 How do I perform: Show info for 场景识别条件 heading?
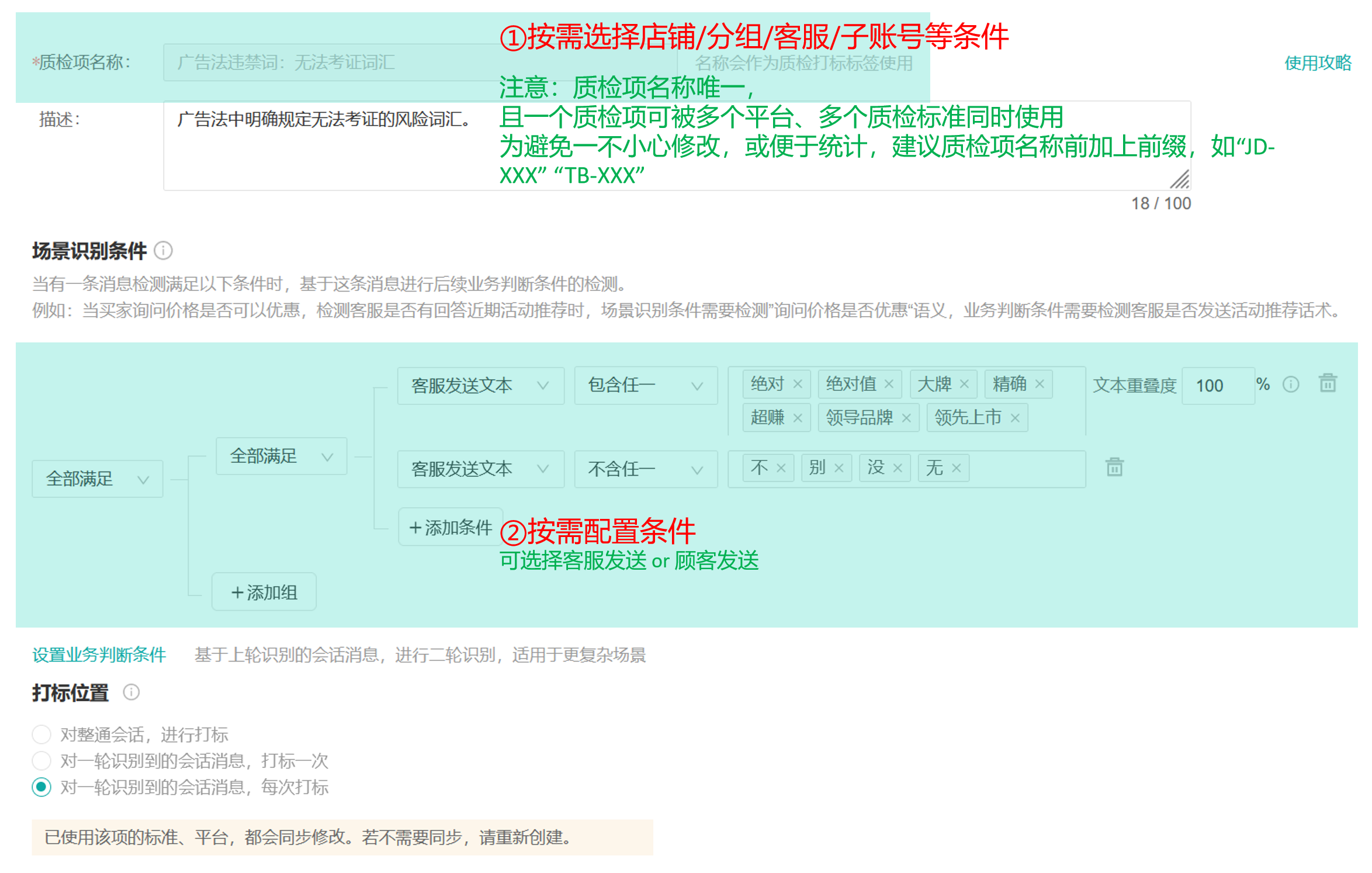(x=163, y=251)
